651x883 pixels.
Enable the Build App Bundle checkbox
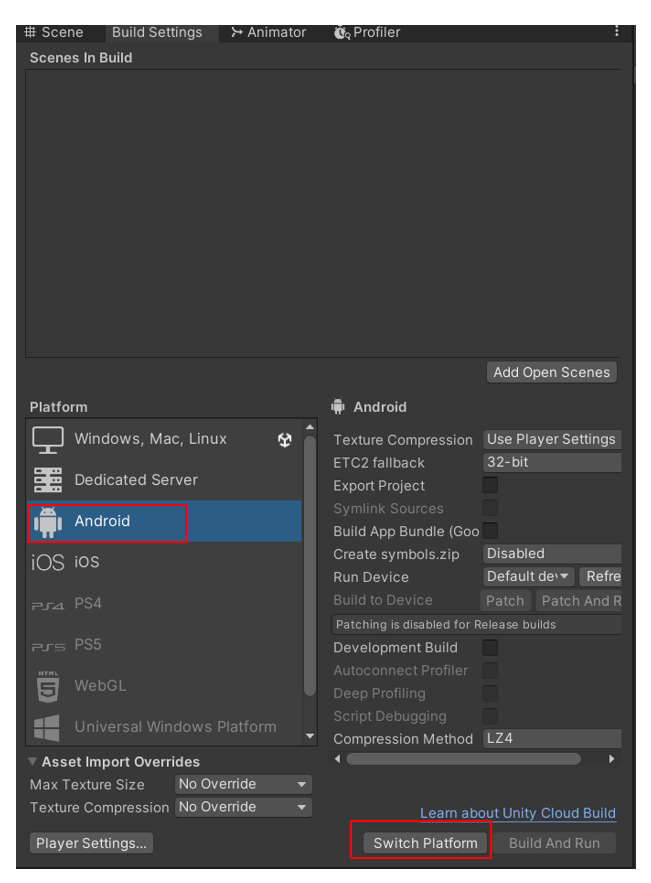pos(490,530)
